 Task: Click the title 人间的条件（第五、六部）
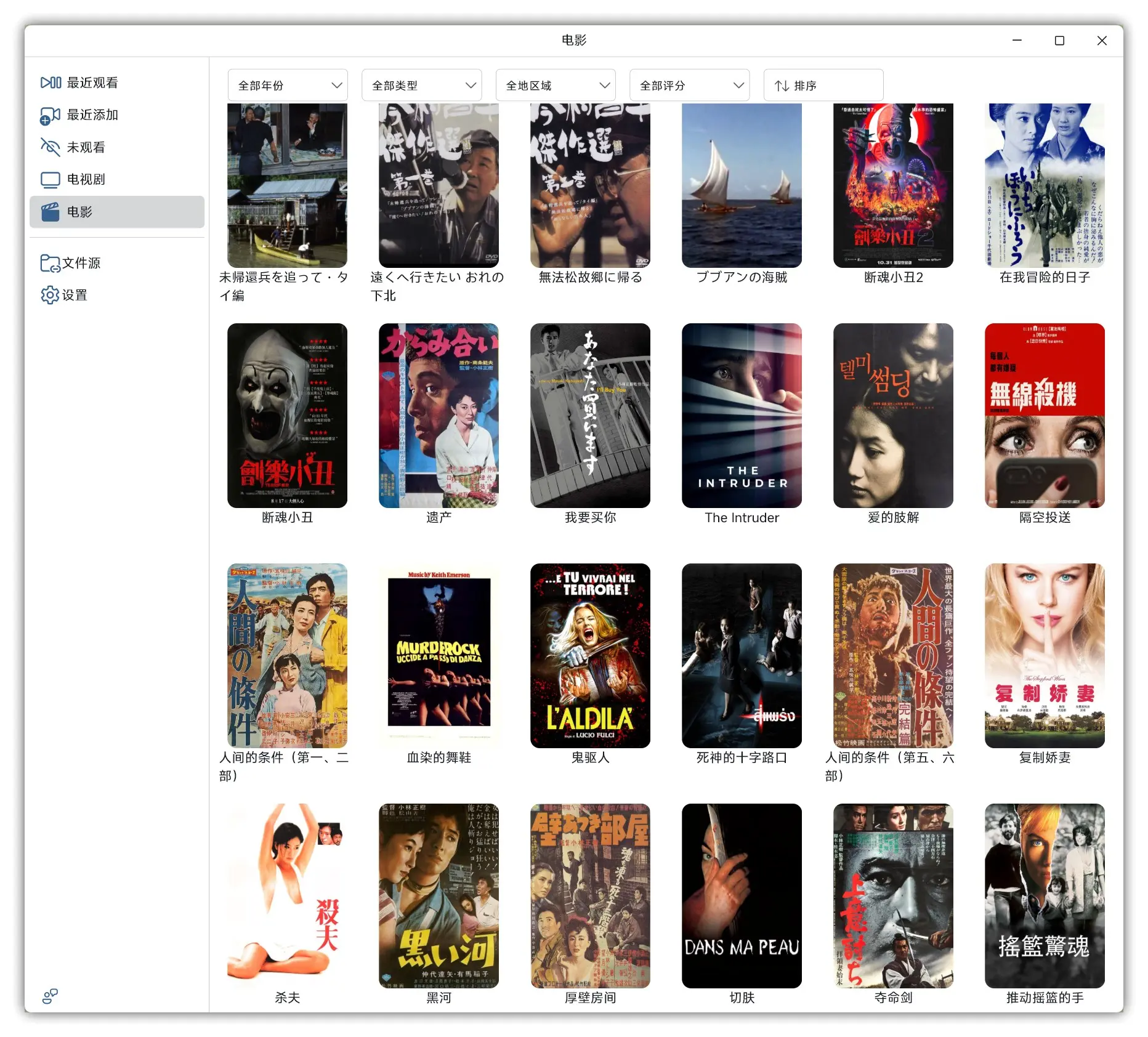click(890, 767)
